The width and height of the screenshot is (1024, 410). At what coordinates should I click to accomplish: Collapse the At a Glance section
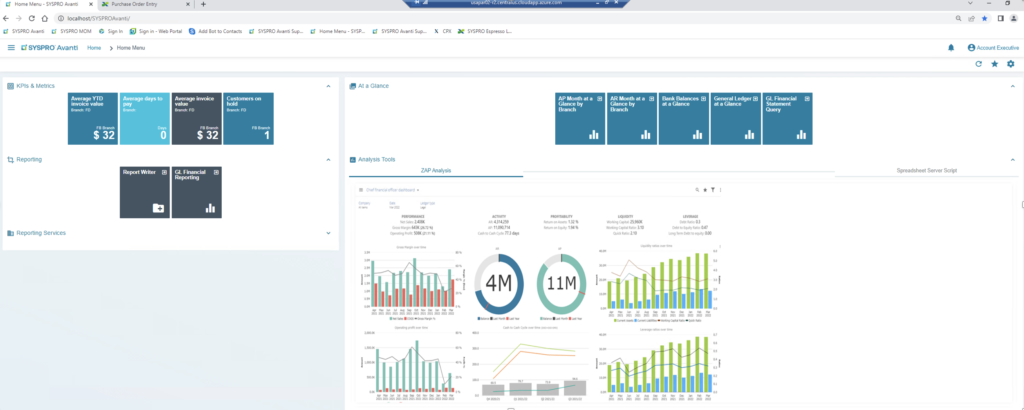pyautogui.click(x=1013, y=86)
